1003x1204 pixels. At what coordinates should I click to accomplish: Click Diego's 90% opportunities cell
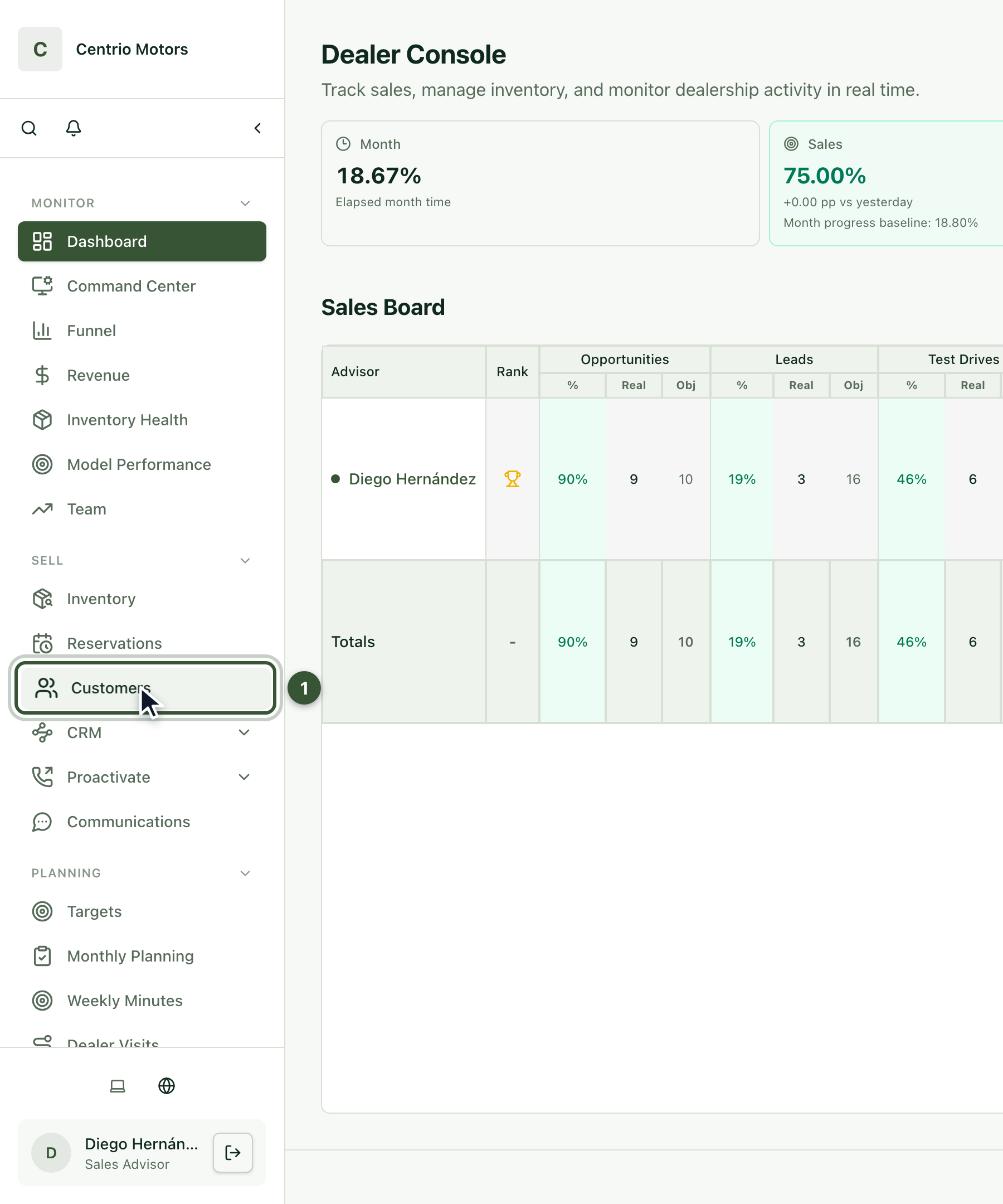click(573, 479)
